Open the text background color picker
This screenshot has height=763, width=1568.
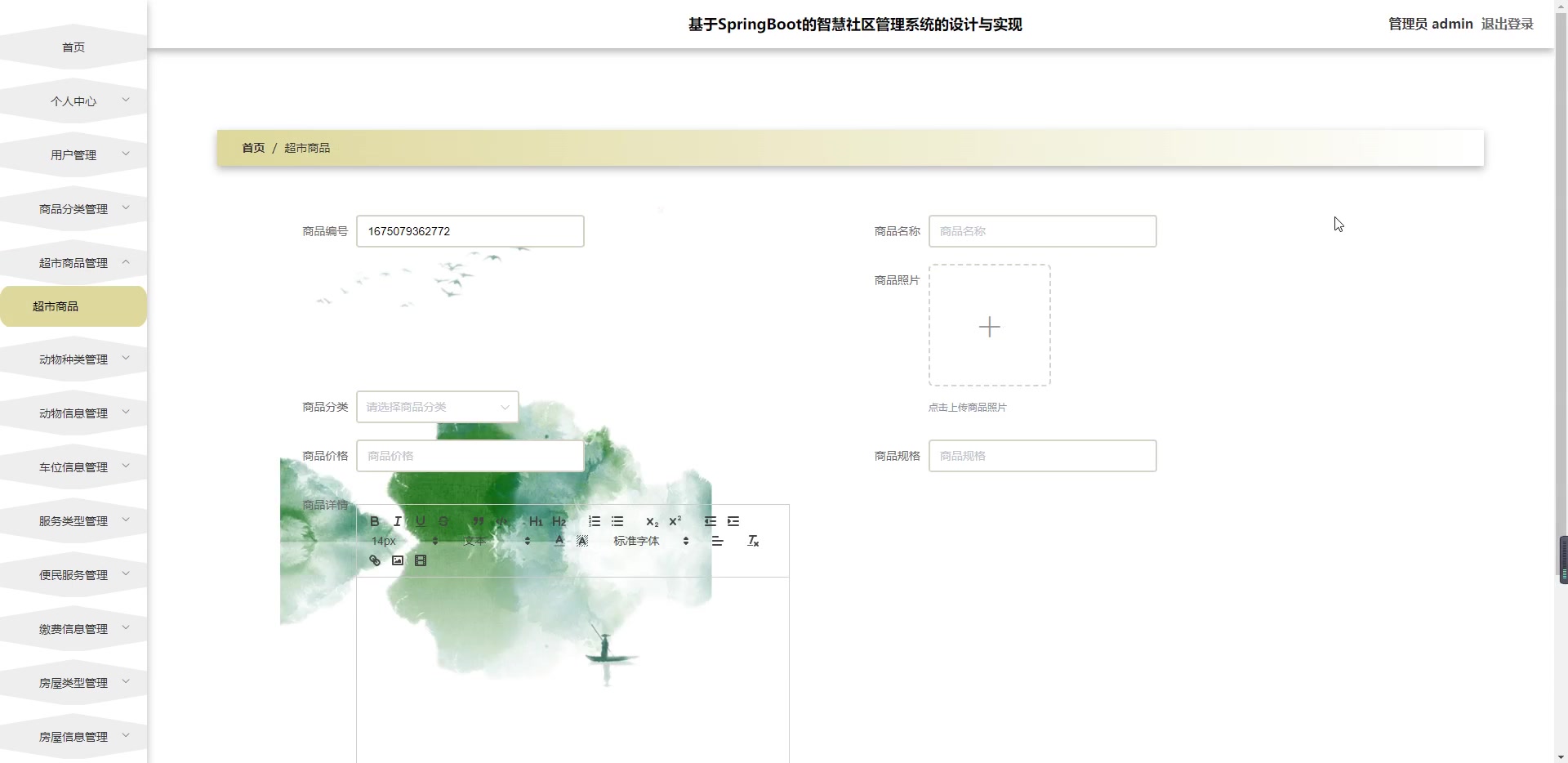[x=582, y=541]
